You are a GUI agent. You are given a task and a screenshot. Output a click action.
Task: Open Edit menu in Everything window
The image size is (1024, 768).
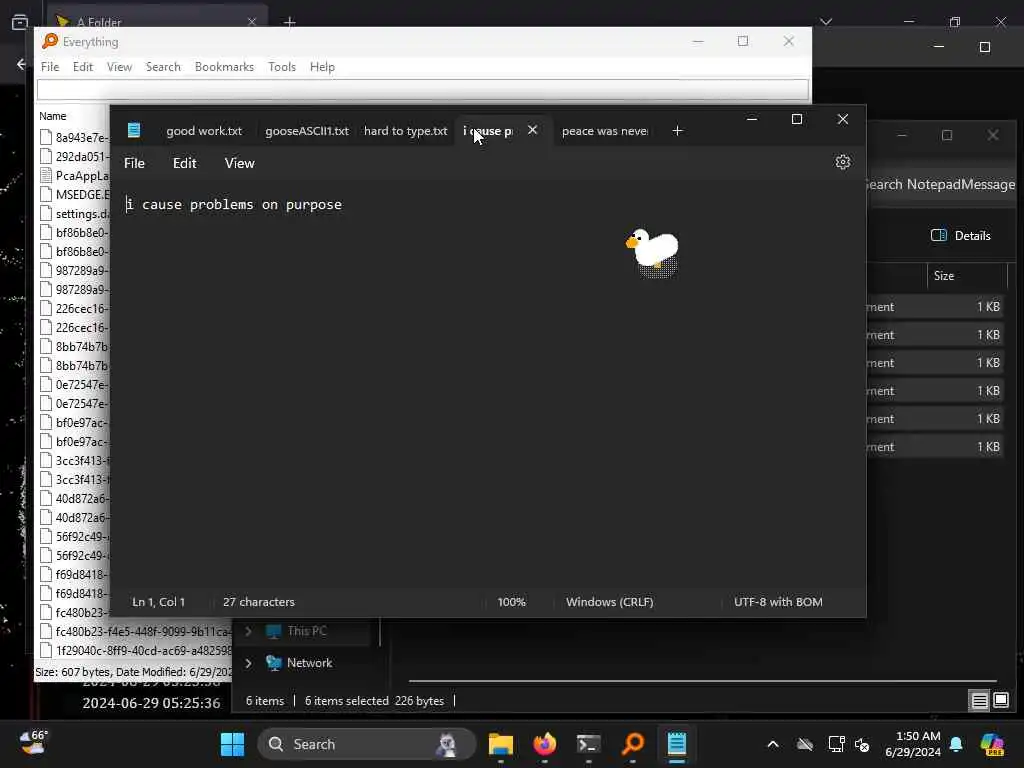click(x=82, y=67)
